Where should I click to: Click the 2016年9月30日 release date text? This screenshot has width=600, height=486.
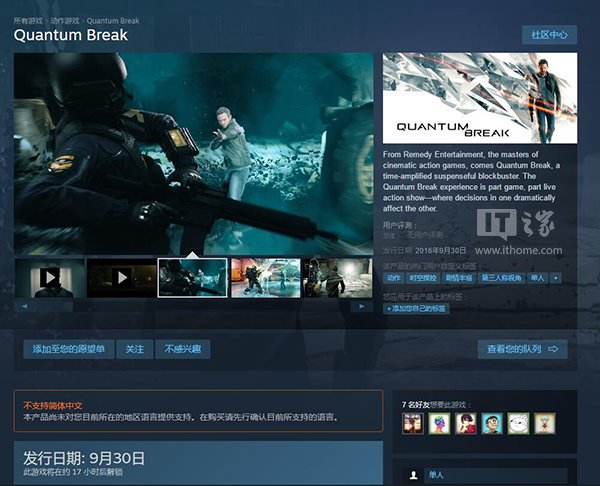441,250
